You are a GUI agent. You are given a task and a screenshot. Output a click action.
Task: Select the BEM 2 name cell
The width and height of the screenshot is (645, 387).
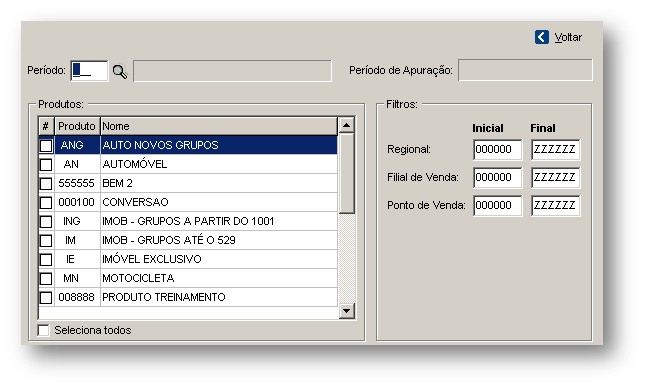(219, 183)
